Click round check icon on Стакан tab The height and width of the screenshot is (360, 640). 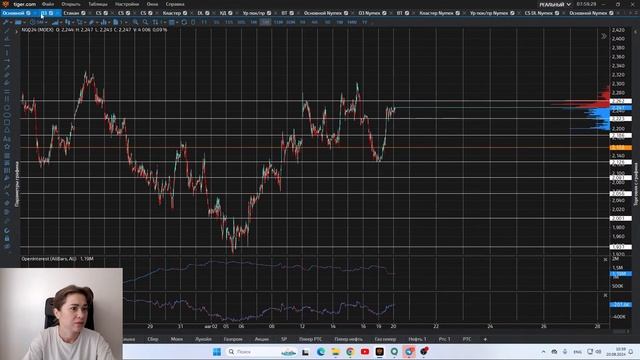83,13
